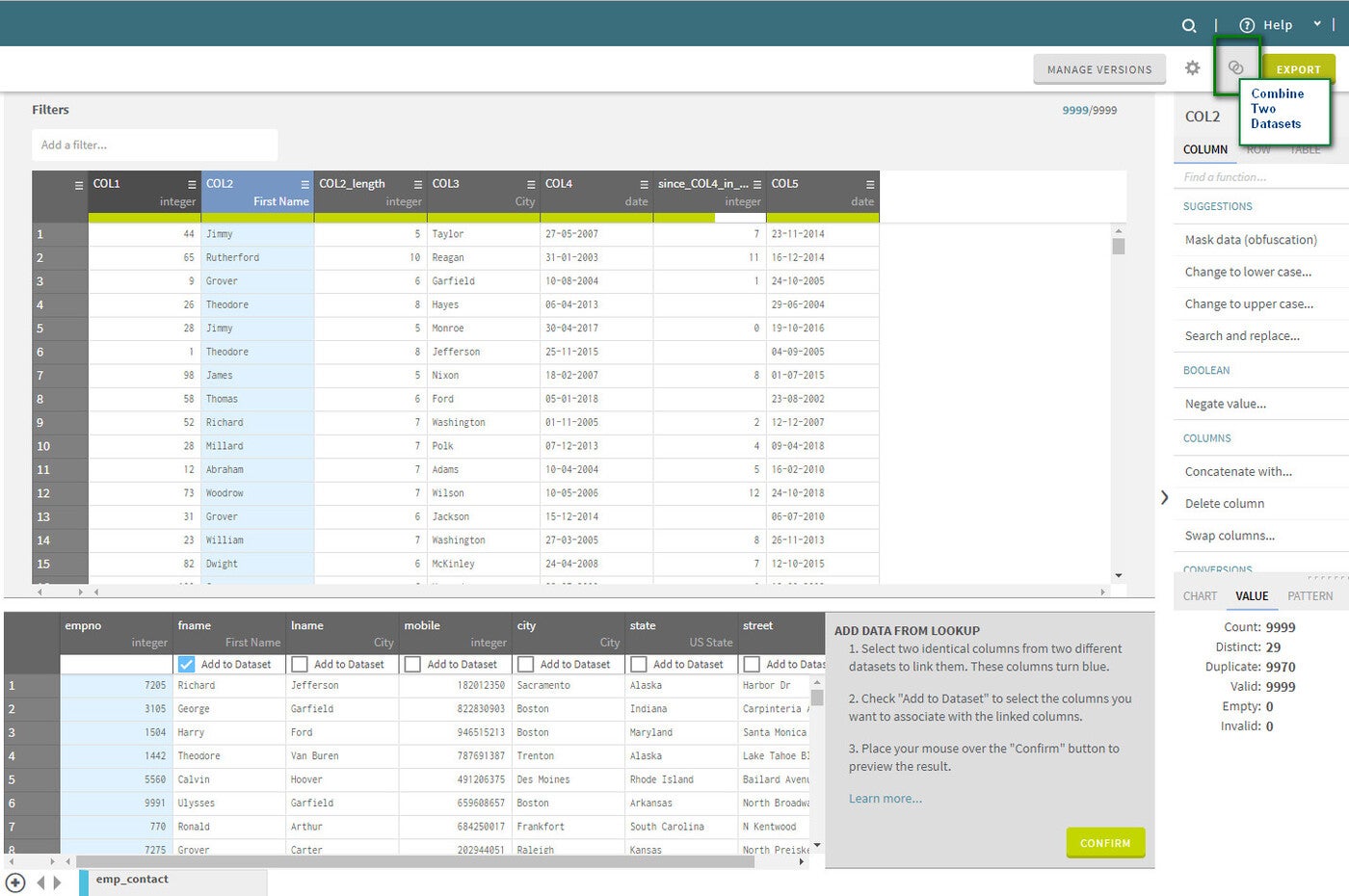Open the since_COL4_in column menu
The height and width of the screenshot is (896, 1349).
click(x=757, y=184)
